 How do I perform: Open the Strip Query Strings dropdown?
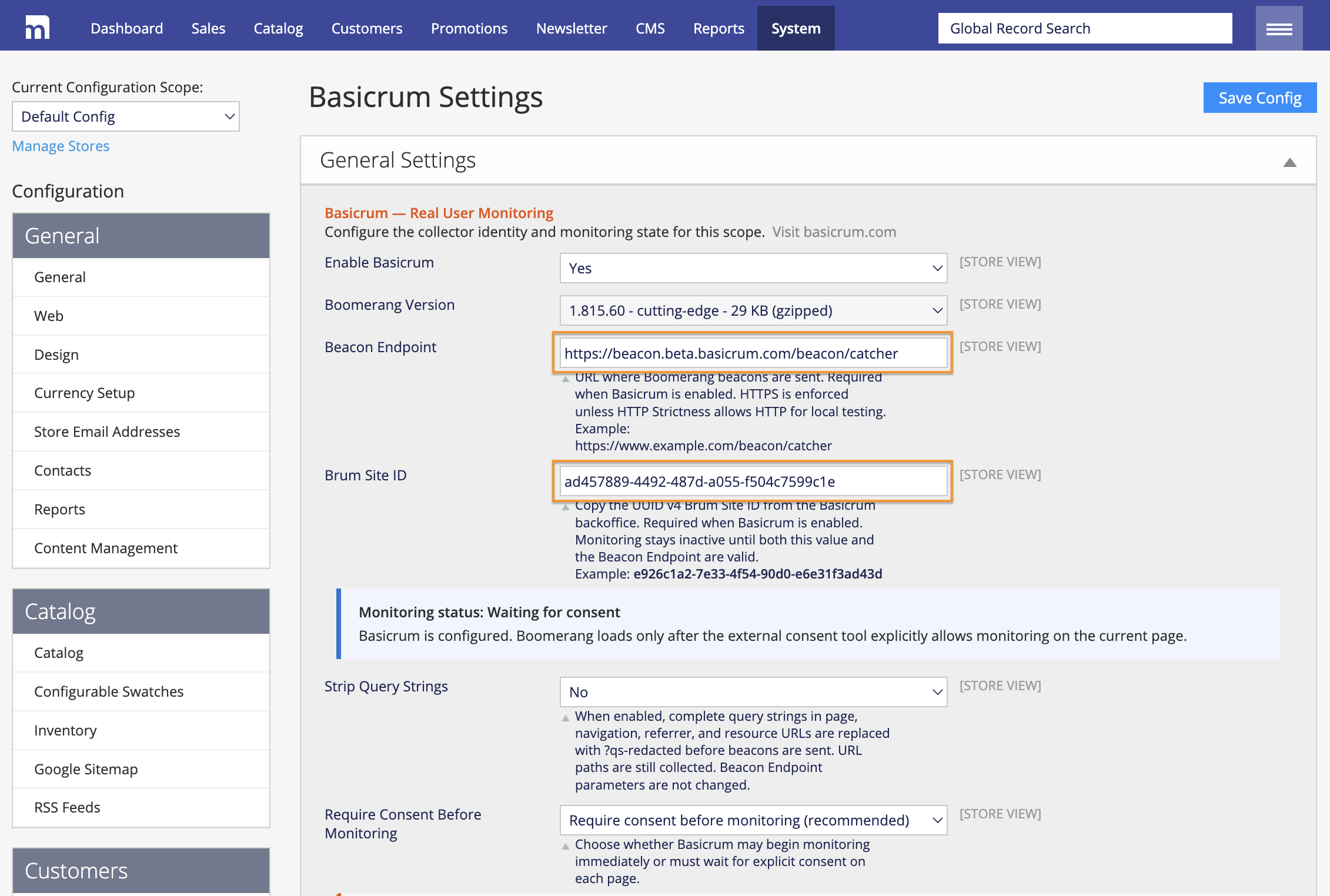[x=753, y=692]
